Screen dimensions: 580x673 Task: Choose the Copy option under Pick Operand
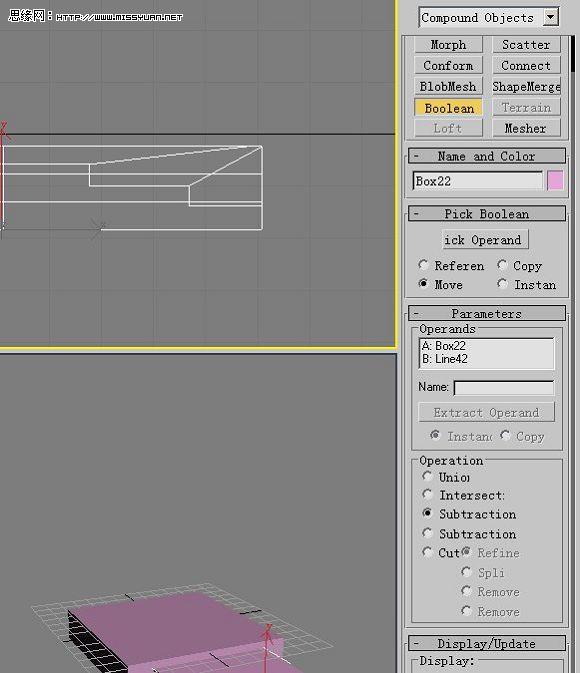coord(520,266)
